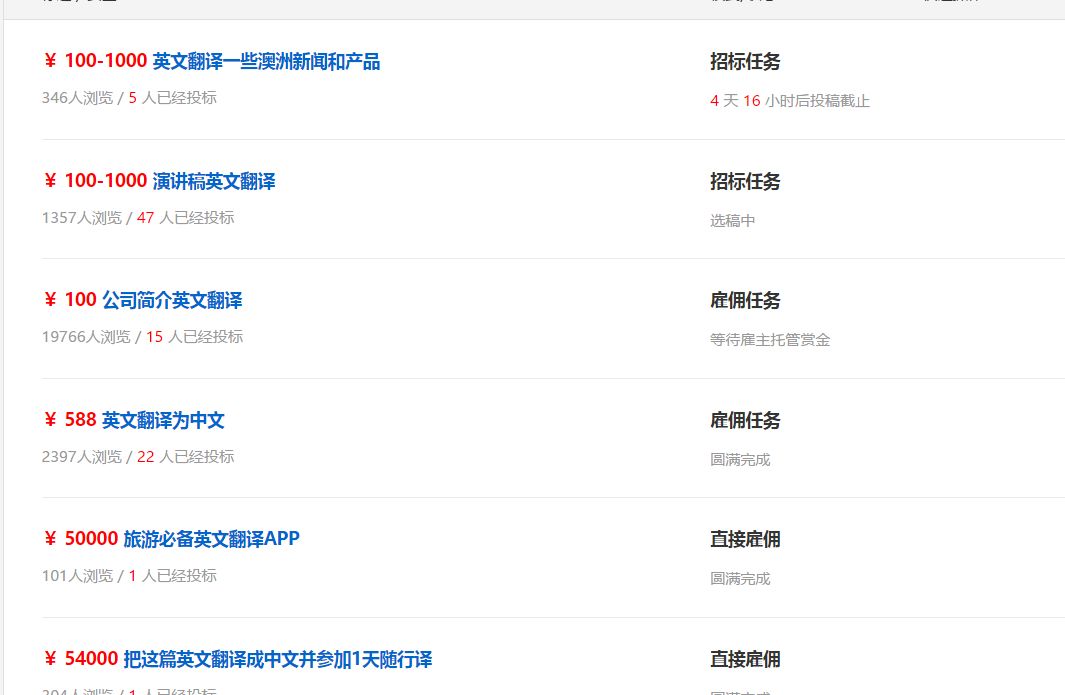
Task: Click 22 人已经投标 bid count
Action: click(x=185, y=457)
